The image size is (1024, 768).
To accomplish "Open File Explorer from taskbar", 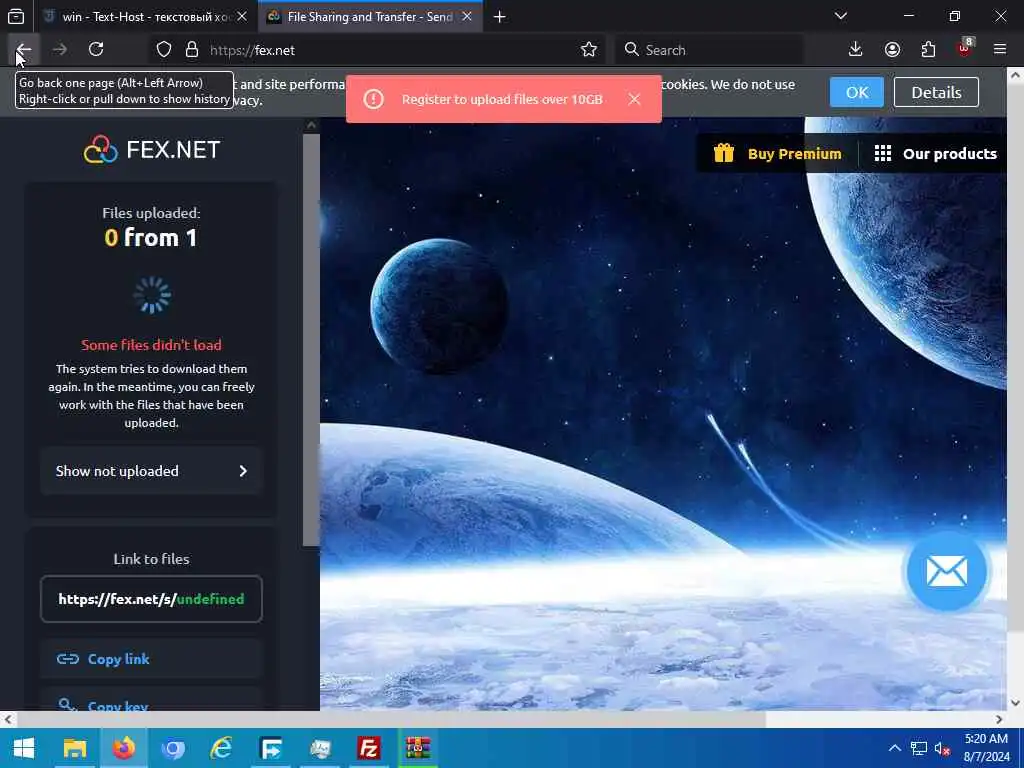I will pos(74,748).
